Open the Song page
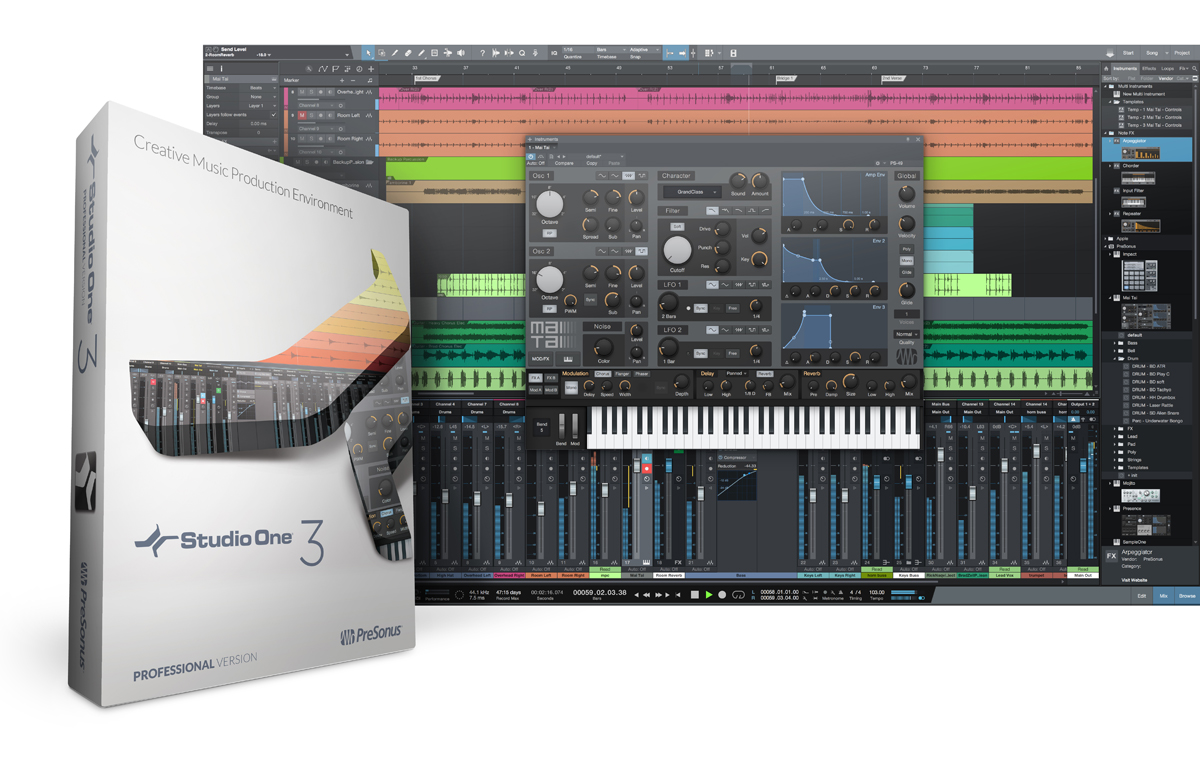This screenshot has width=1200, height=773. coord(1152,53)
